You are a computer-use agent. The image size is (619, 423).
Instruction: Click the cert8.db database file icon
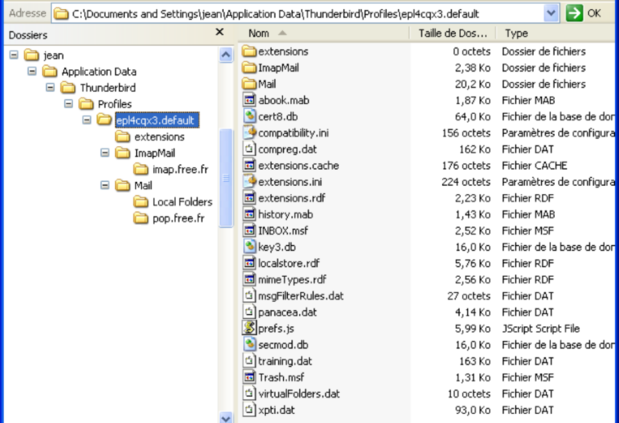[249, 116]
